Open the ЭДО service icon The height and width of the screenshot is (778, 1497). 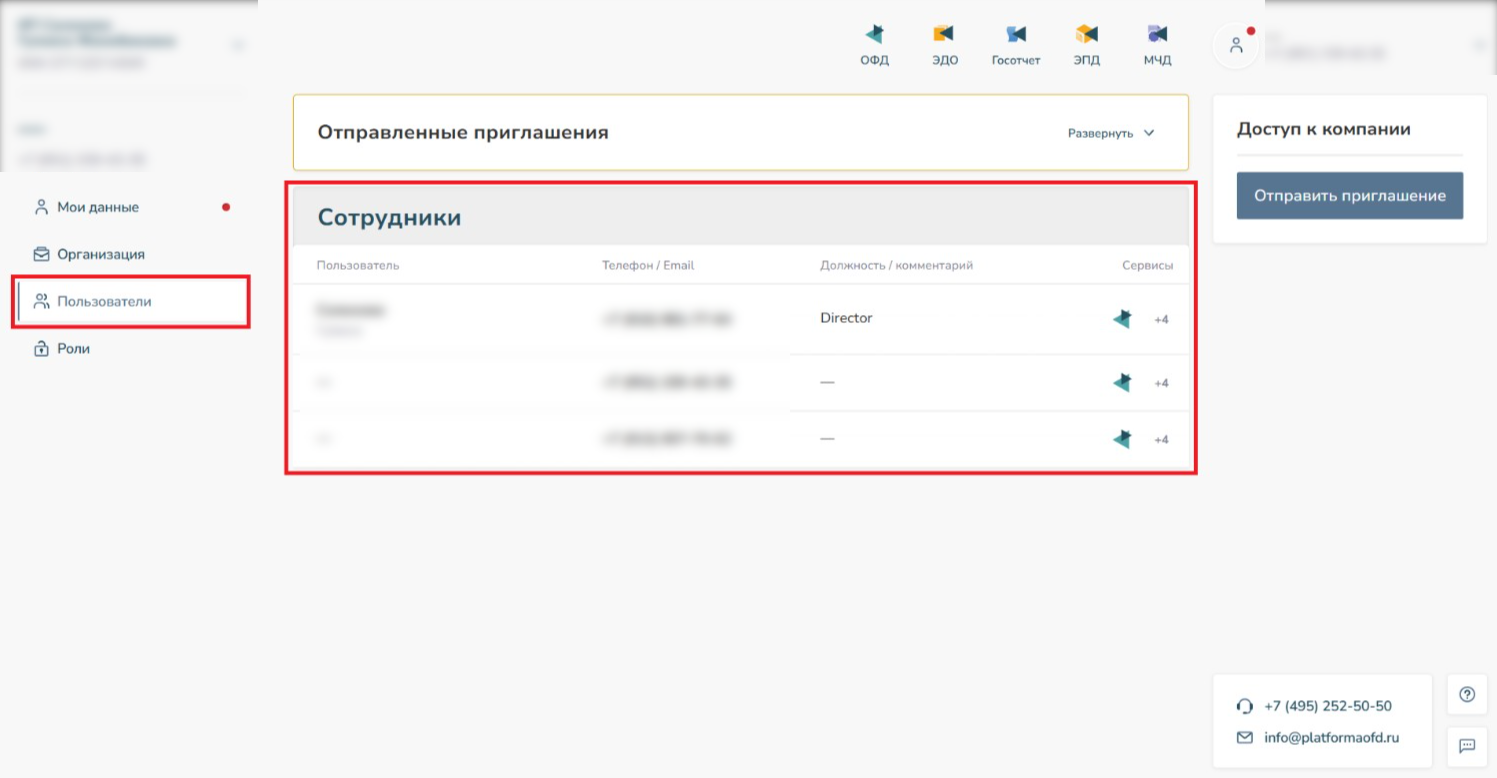click(944, 43)
